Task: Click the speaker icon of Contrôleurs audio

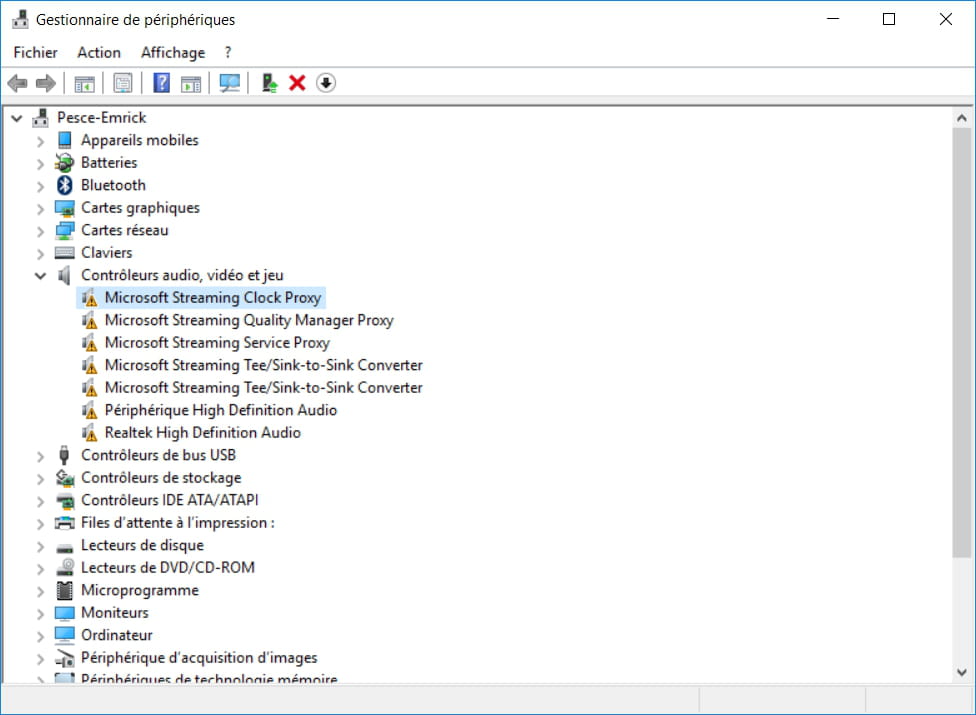Action: (x=64, y=275)
